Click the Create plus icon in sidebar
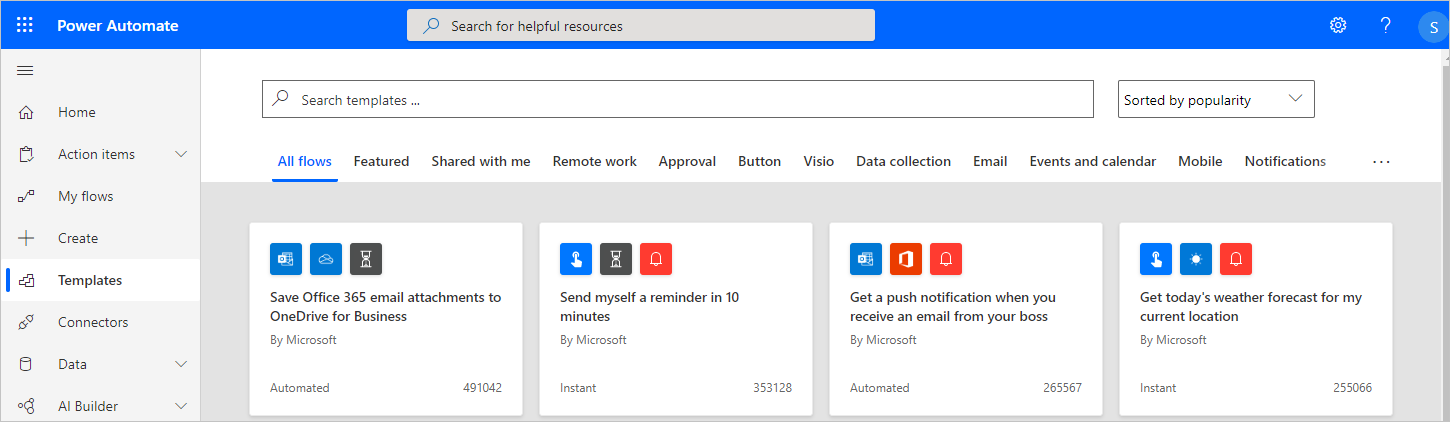The height and width of the screenshot is (422, 1450). [27, 238]
